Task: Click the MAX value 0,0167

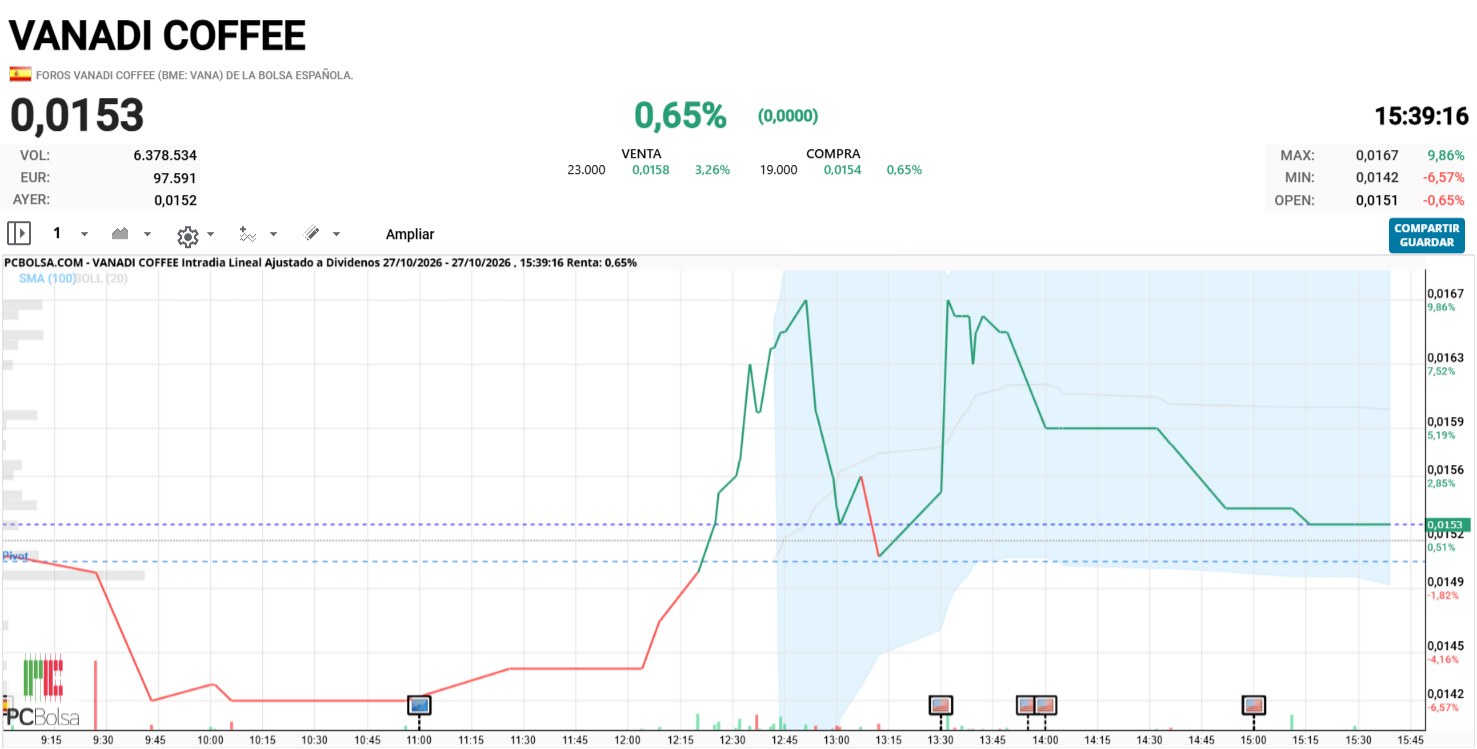Action: tap(1375, 155)
